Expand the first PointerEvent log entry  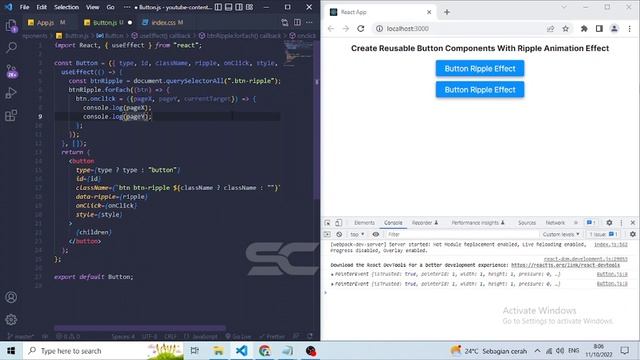332,274
